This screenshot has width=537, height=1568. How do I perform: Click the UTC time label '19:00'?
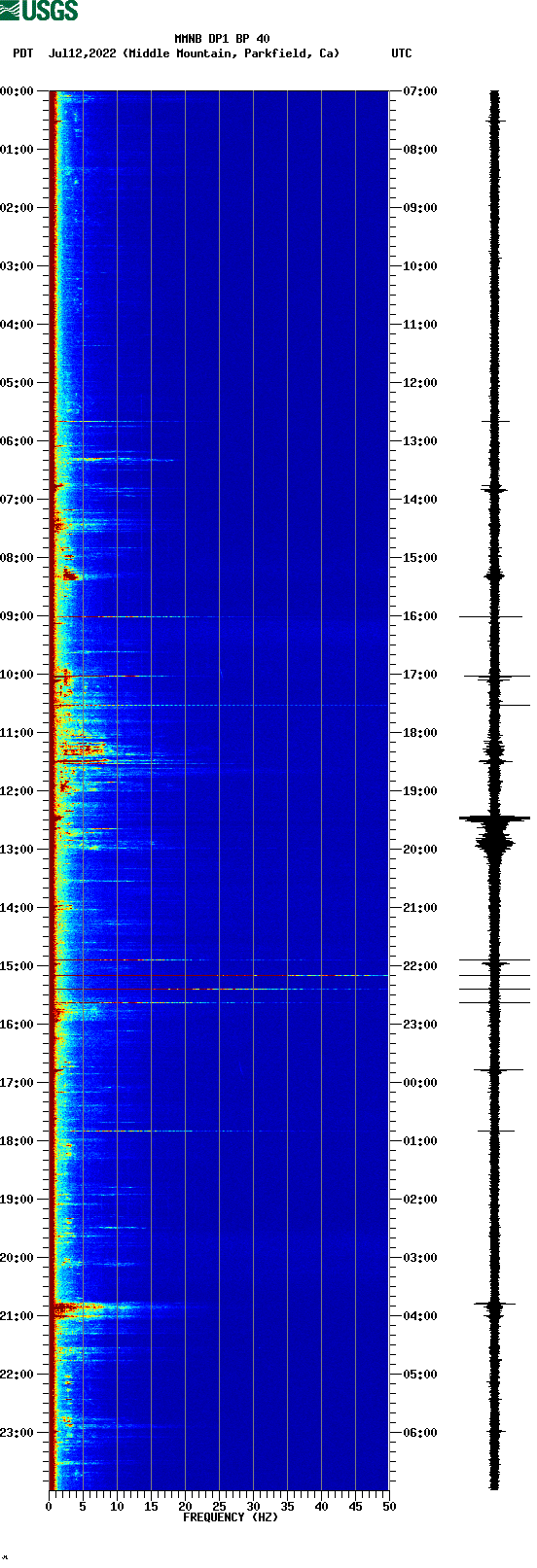click(x=420, y=791)
